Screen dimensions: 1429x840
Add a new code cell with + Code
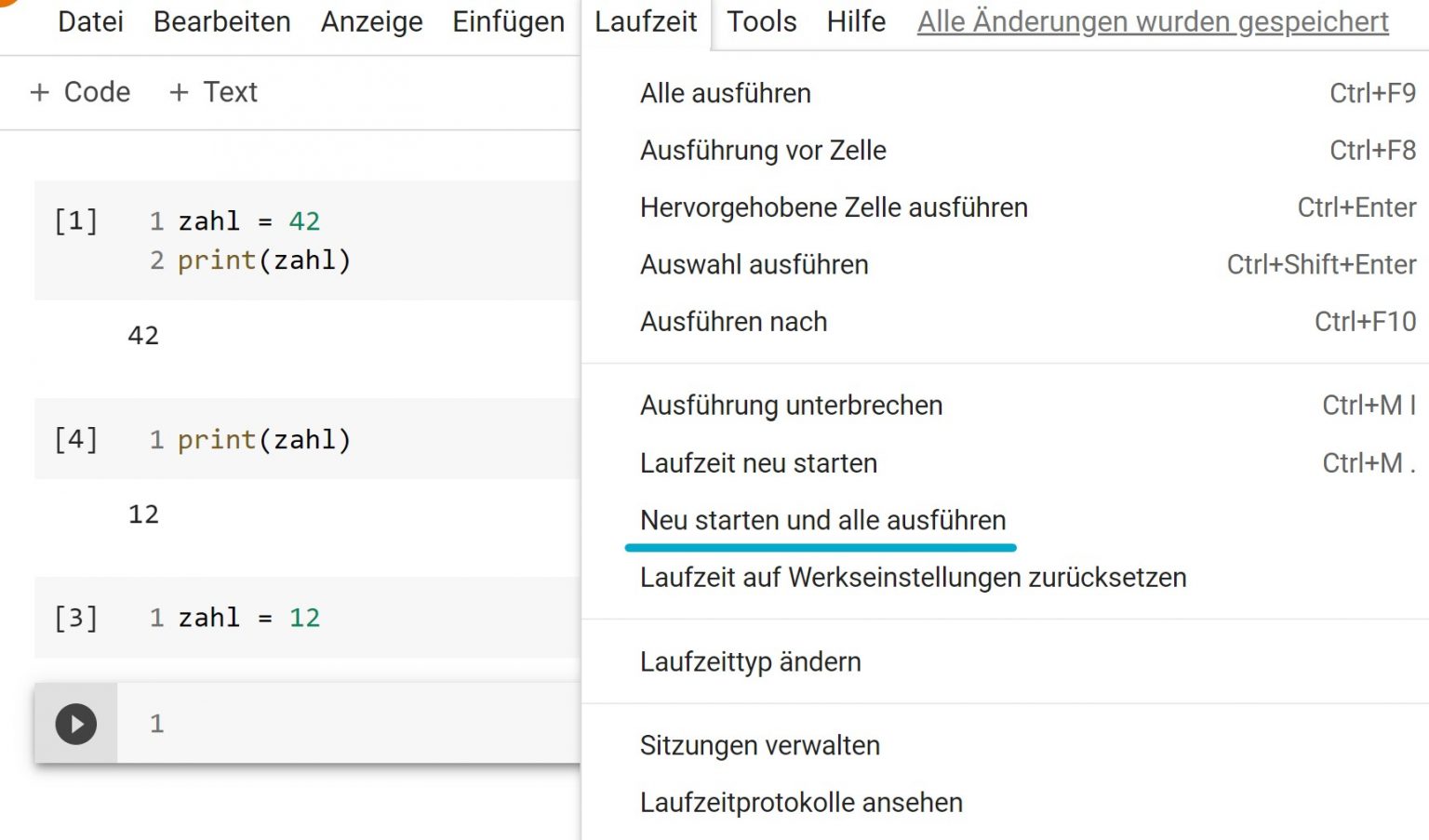pos(80,92)
